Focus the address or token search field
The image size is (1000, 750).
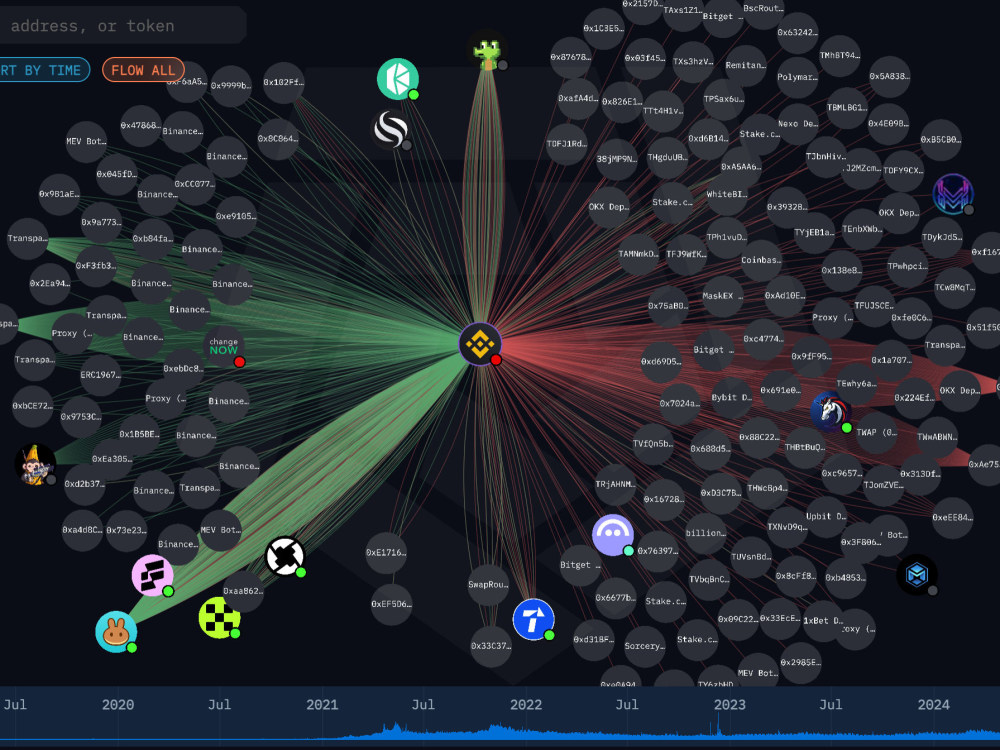pyautogui.click(x=121, y=26)
